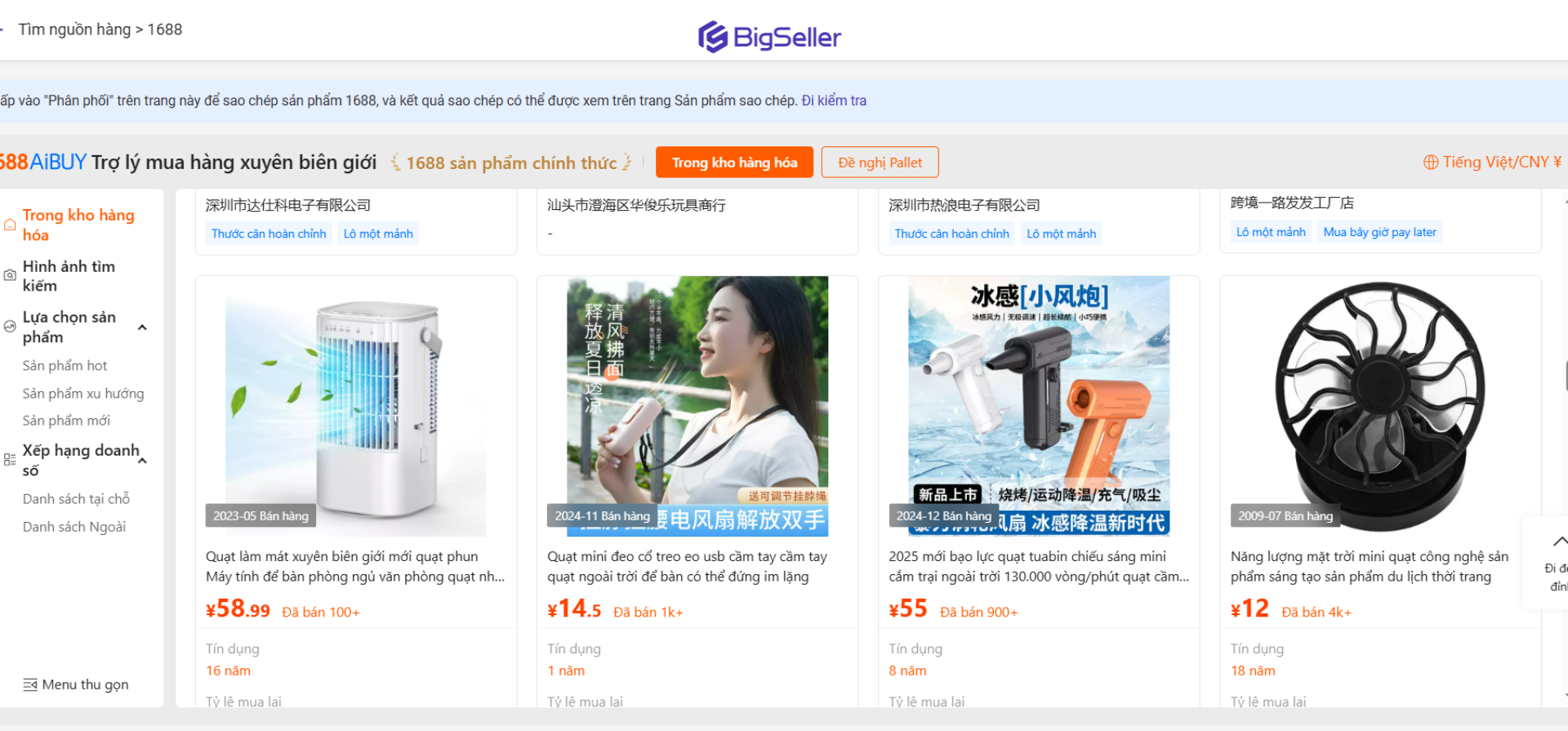
Task: Click the globe icon for Tiếng Việt/CNY
Action: (1431, 163)
